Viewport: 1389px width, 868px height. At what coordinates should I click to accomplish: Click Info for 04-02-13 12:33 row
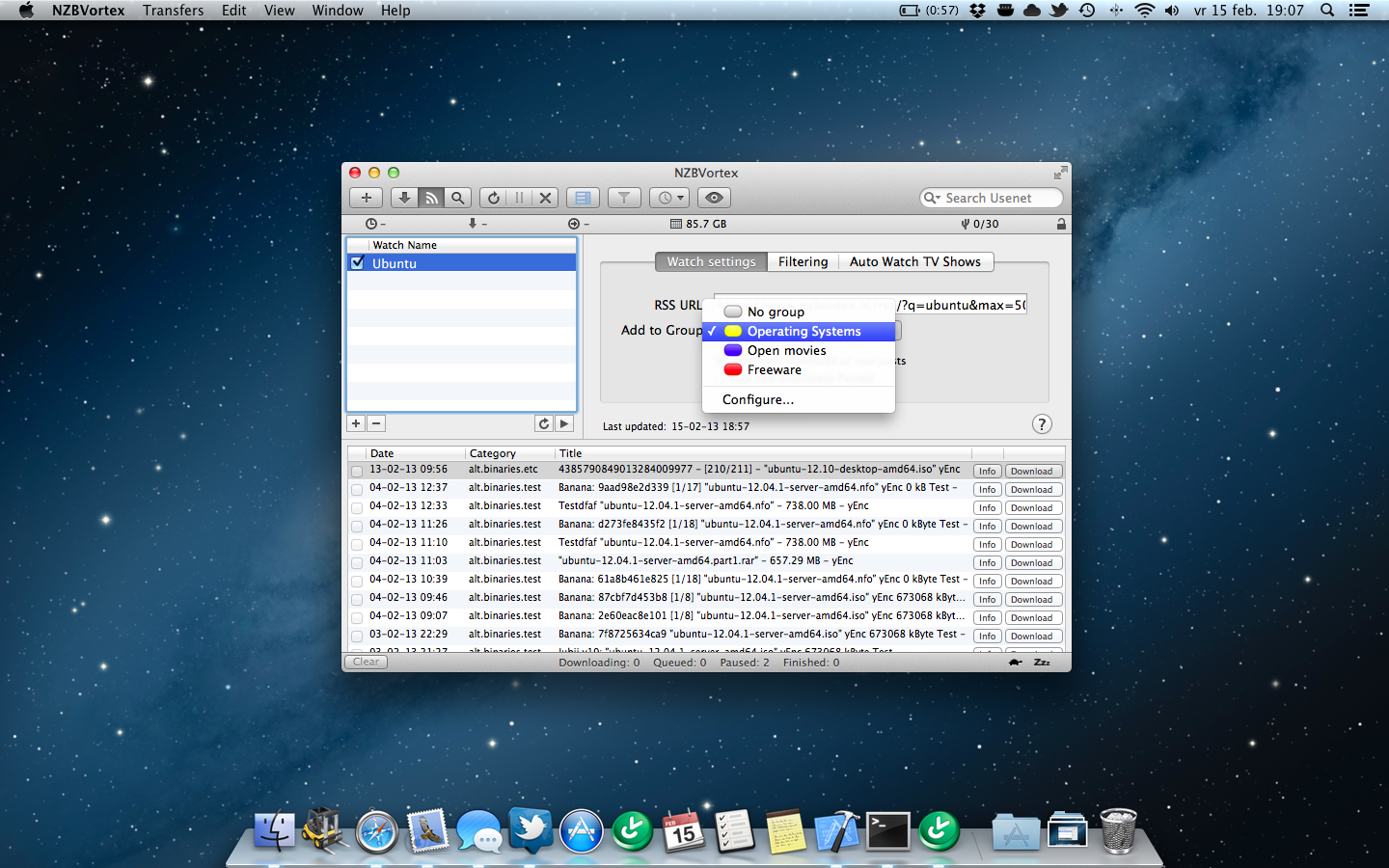pyautogui.click(x=987, y=507)
